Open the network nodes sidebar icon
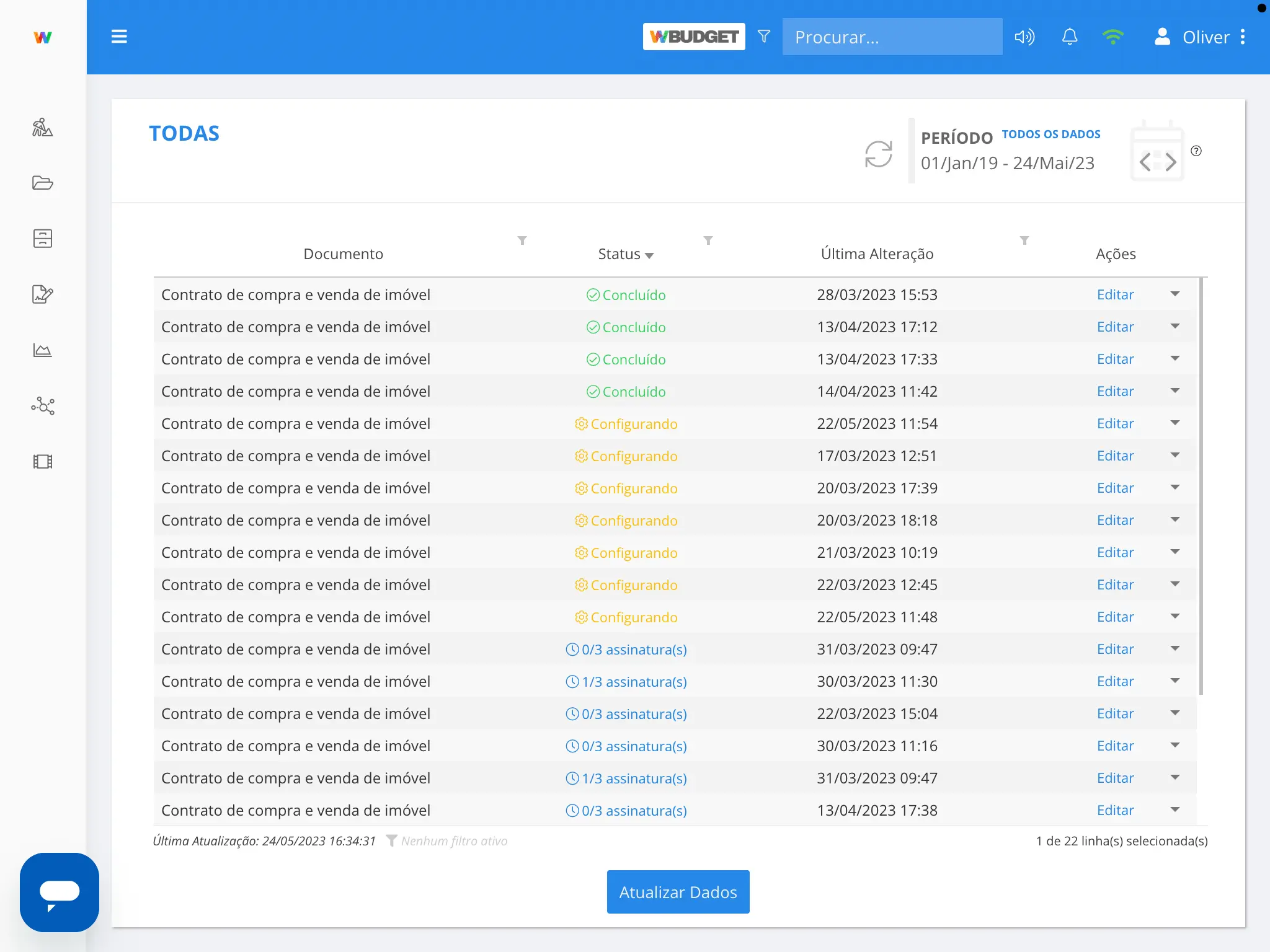The image size is (1270, 952). pos(43,406)
